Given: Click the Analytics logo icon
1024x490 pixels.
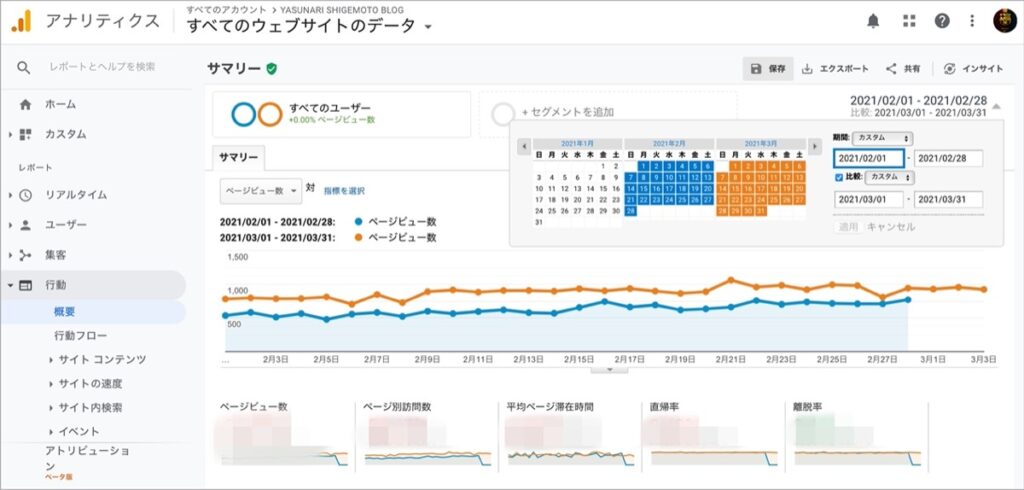Looking at the screenshot, I should (21, 22).
